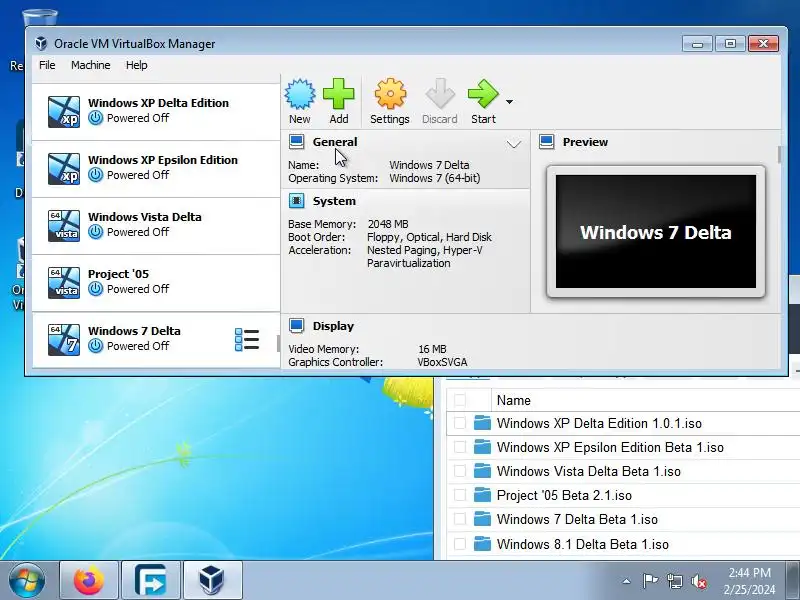
Task: Select the Windows XP Delta Edition VM icon
Action: tap(64, 111)
